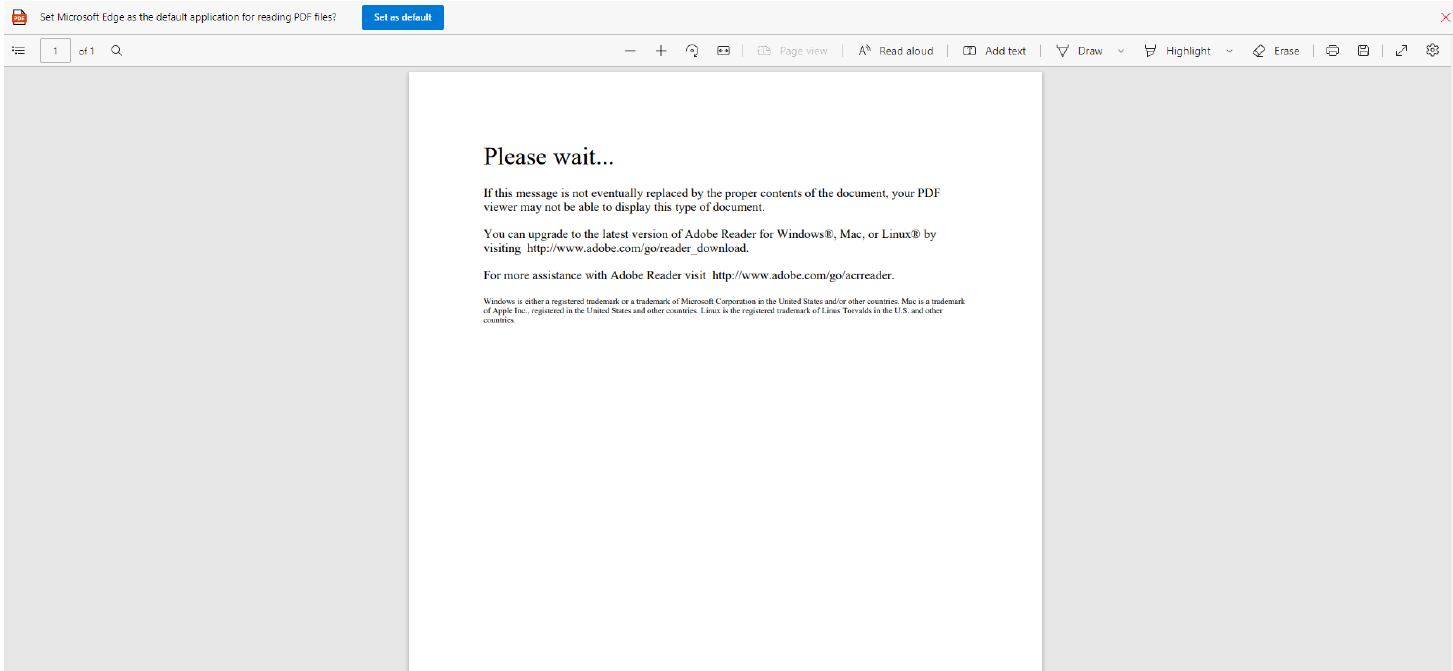Enable the Draw tool
The image size is (1453, 671).
coord(1079,51)
